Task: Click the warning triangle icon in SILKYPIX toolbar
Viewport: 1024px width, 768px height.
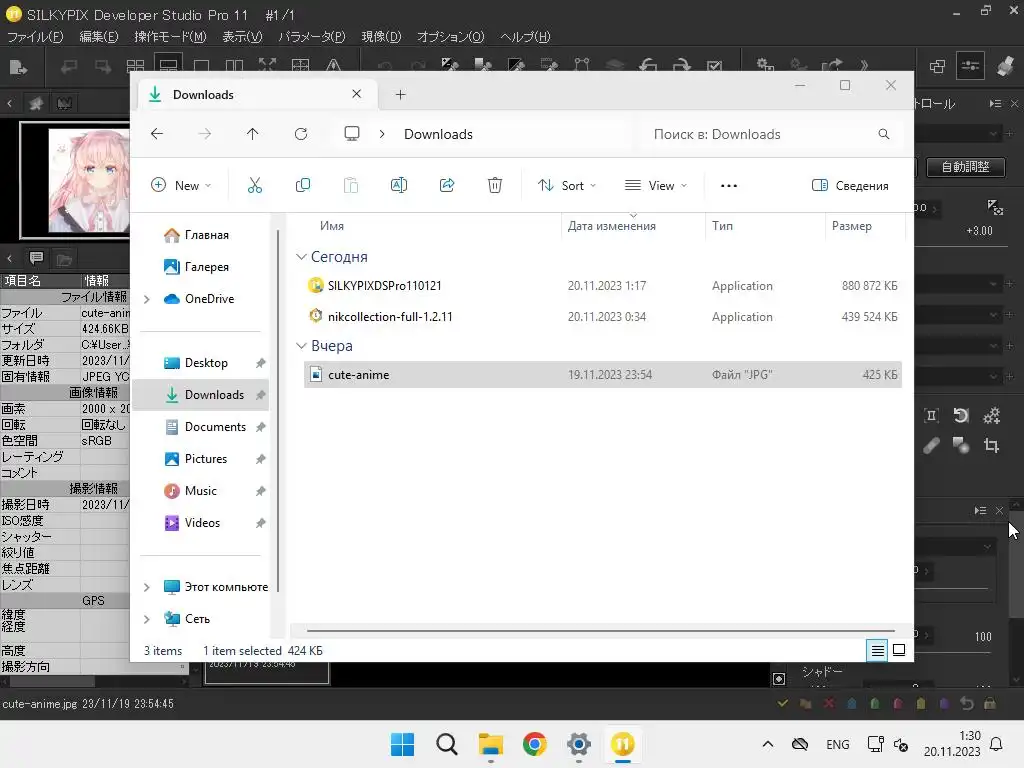Action: (334, 65)
